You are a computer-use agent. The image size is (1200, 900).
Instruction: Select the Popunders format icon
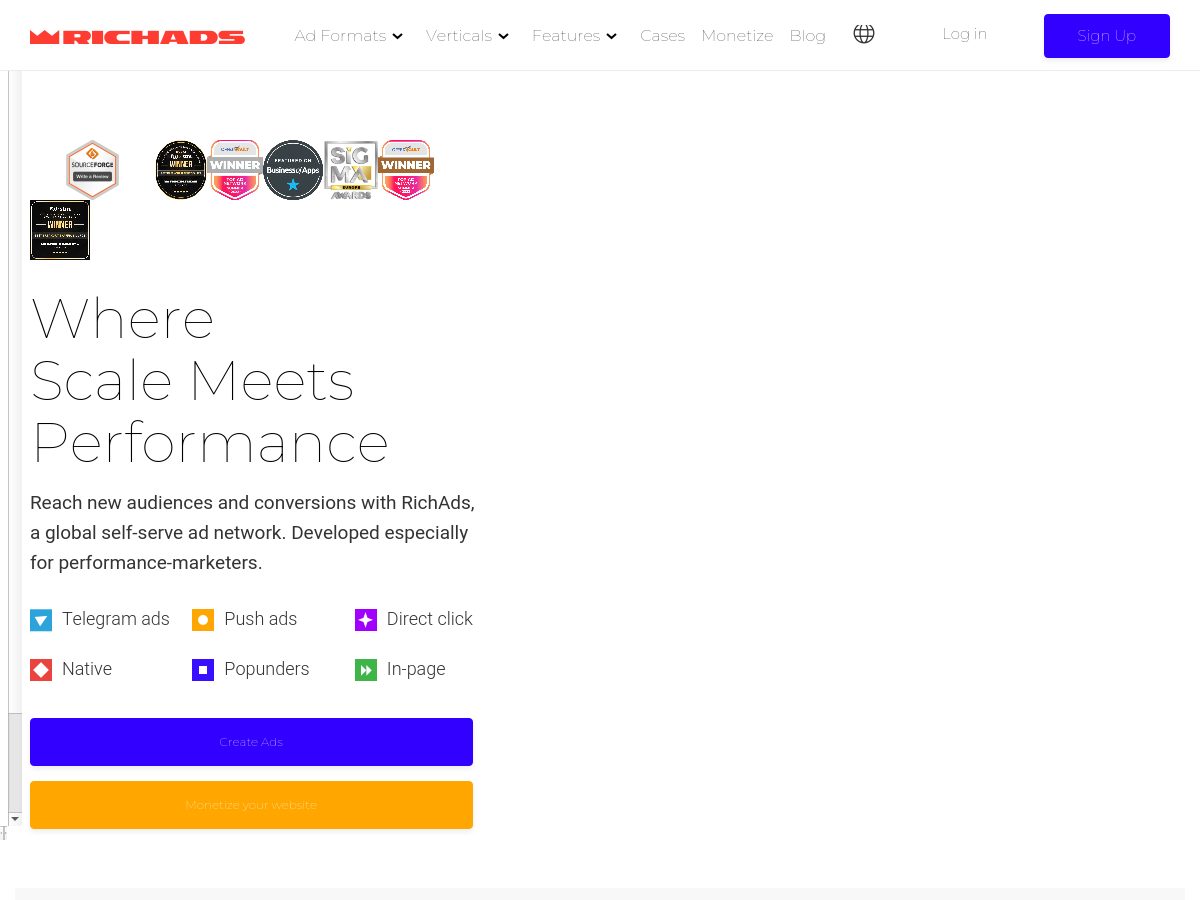point(203,670)
